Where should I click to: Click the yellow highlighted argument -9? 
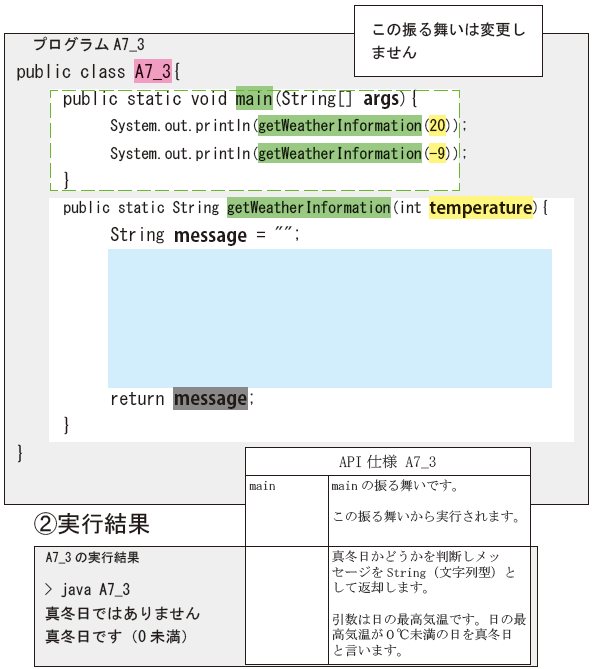tap(437, 153)
